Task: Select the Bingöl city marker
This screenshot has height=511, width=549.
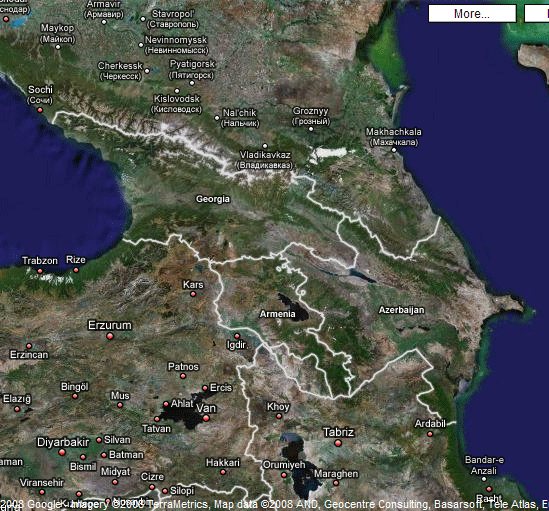Action: pos(75,396)
